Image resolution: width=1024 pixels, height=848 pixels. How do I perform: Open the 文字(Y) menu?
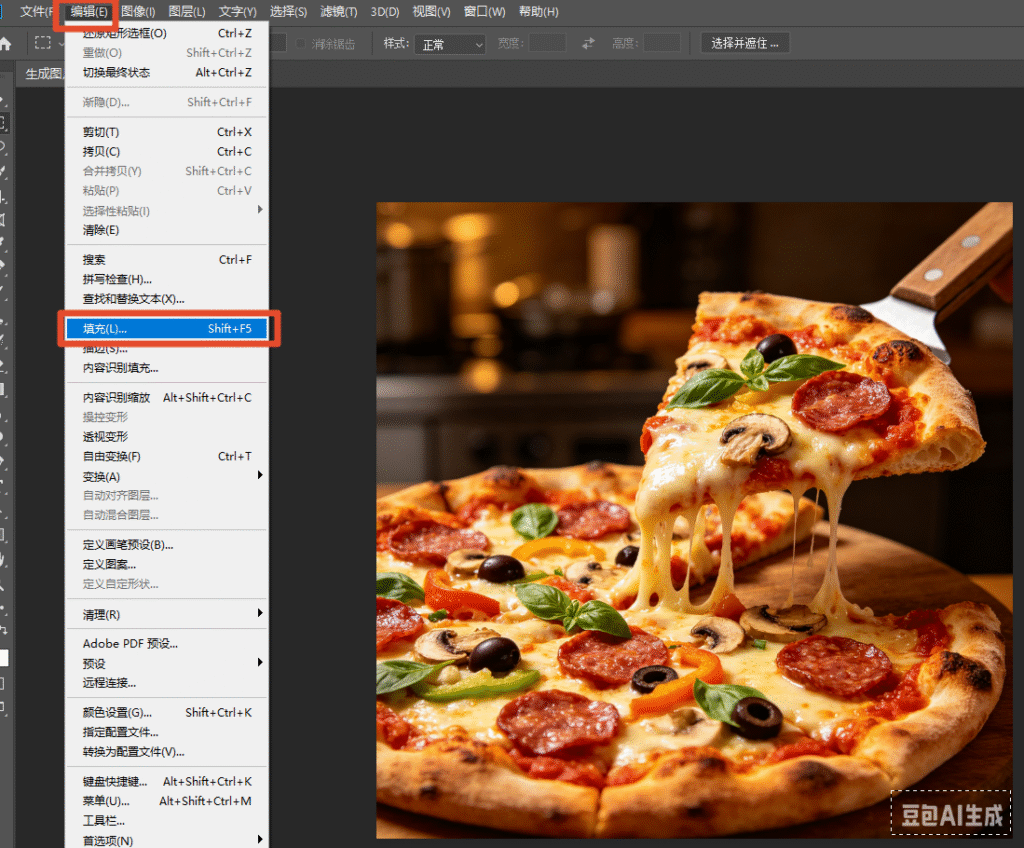click(x=238, y=12)
